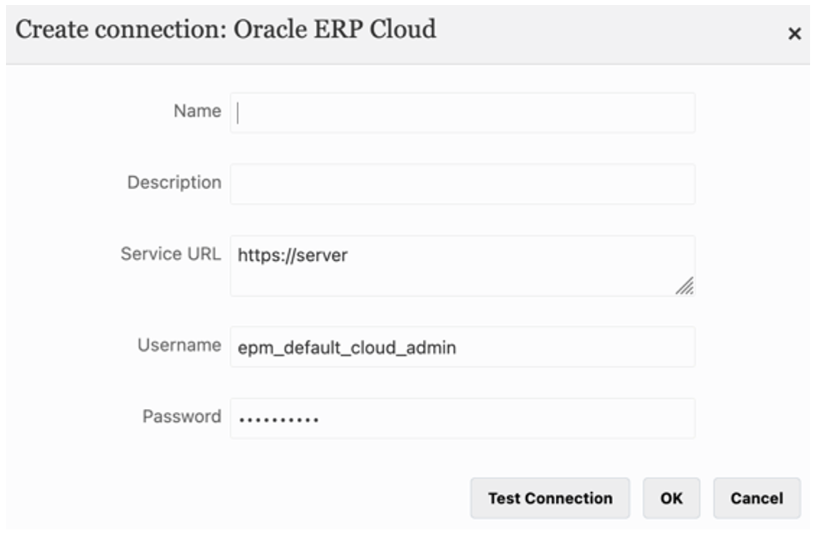Click into the Description field
This screenshot has height=540, width=818.
point(462,184)
